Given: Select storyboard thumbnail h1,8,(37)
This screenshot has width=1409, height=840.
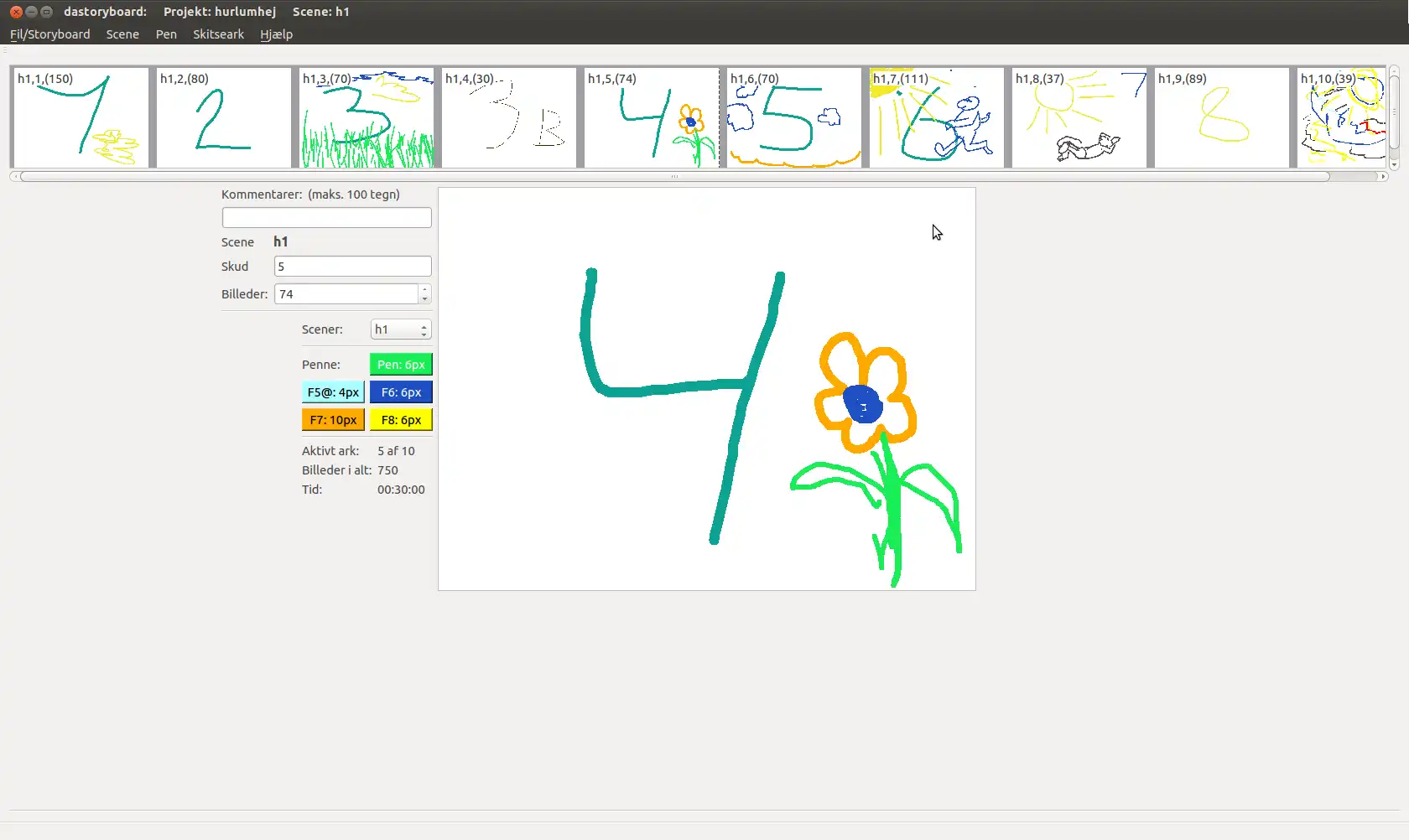Looking at the screenshot, I should click(1079, 118).
